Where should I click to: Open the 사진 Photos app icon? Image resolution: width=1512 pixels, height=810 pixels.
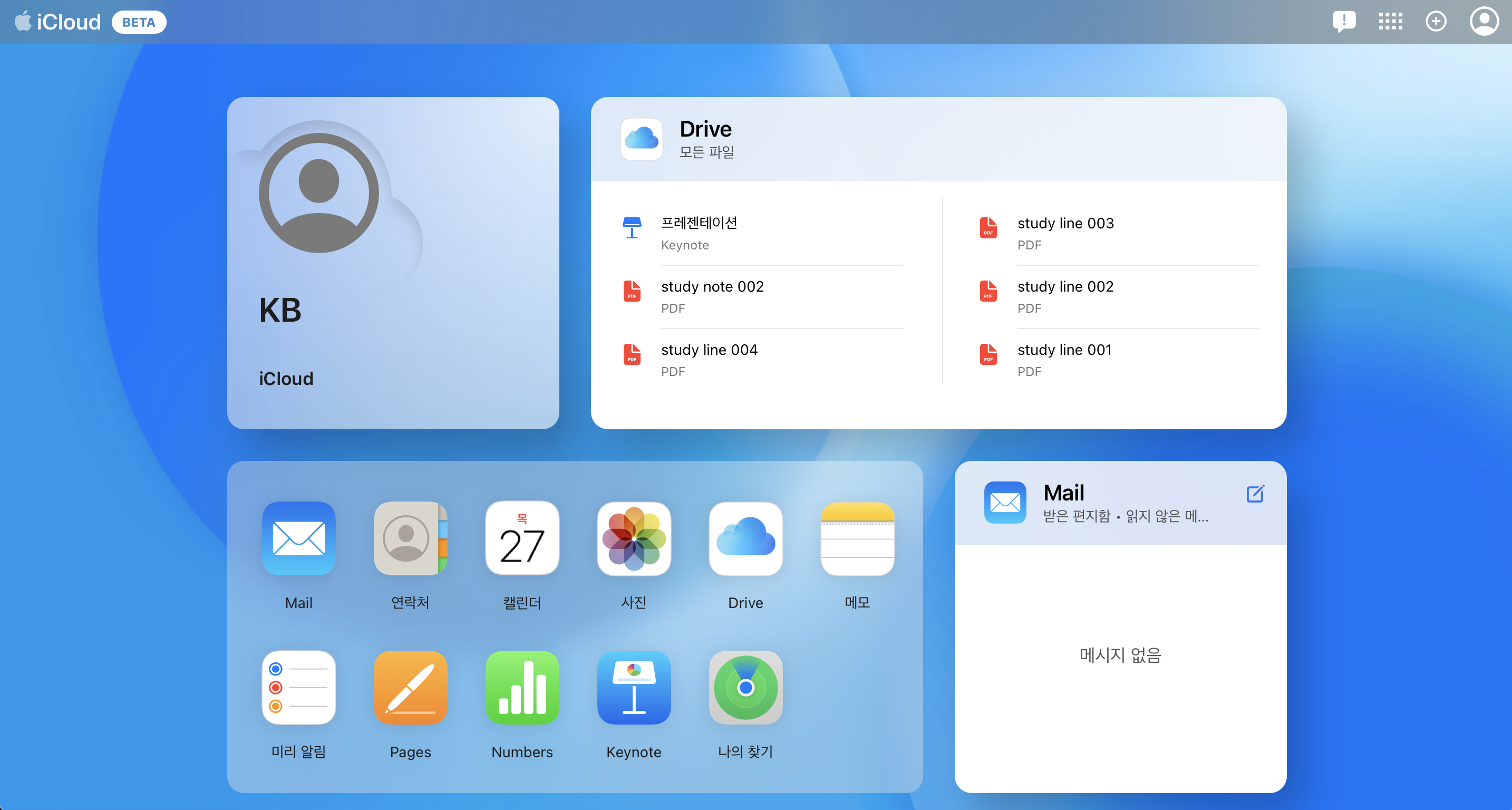[634, 538]
